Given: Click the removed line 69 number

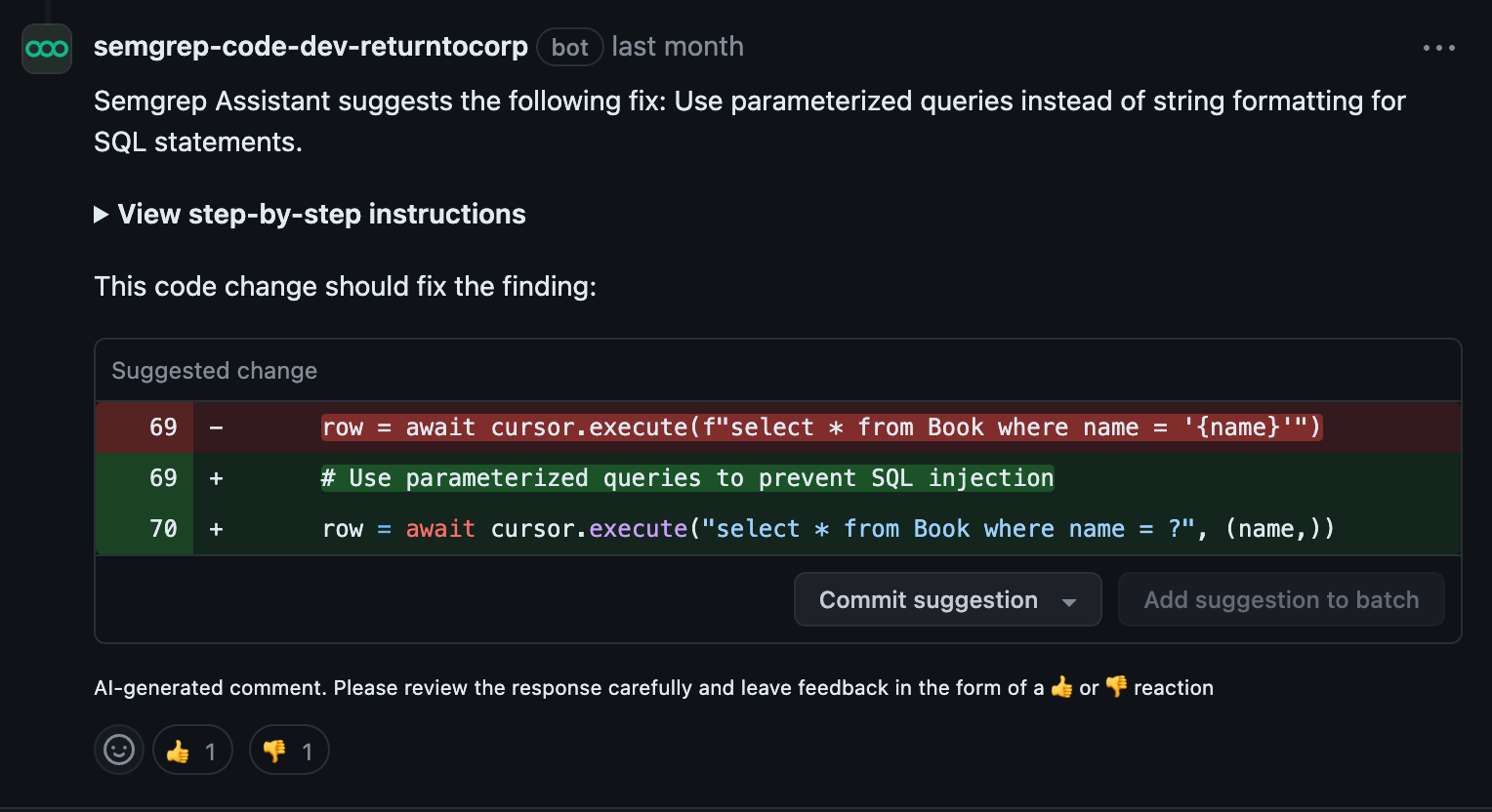Looking at the screenshot, I should [163, 427].
